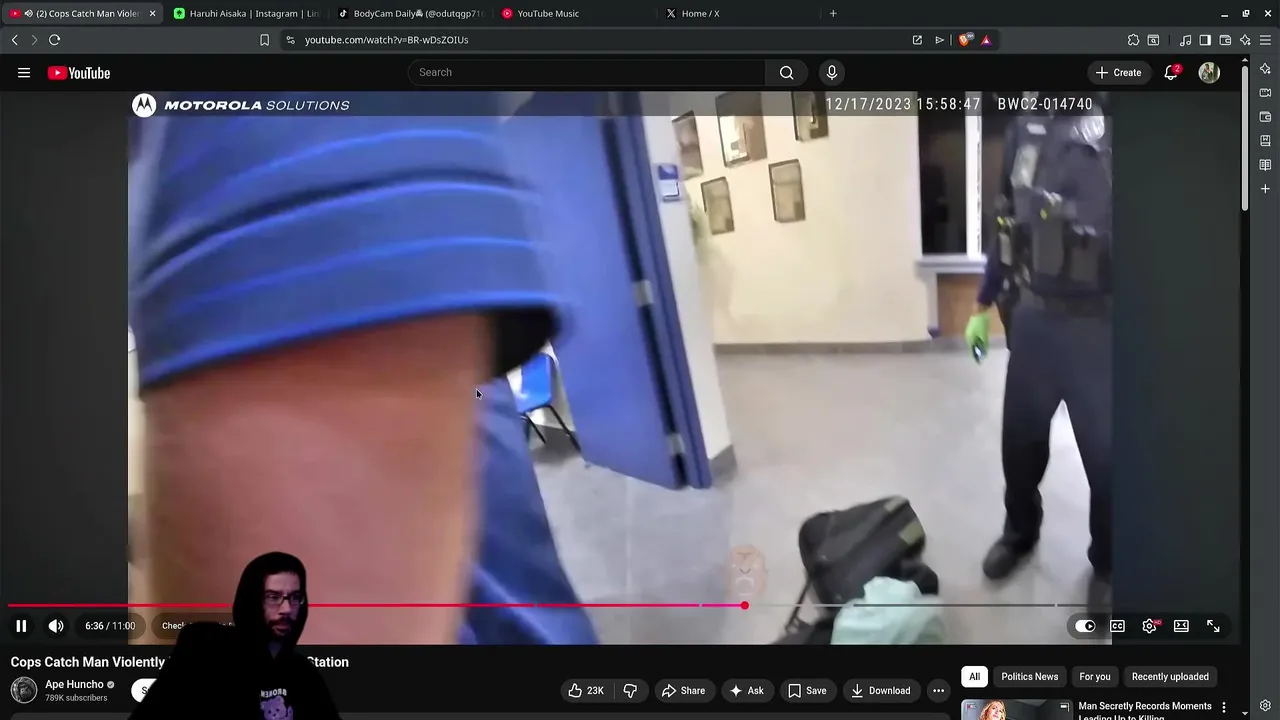Open Brave Wallet in the toolbar

pyautogui.click(x=1225, y=40)
